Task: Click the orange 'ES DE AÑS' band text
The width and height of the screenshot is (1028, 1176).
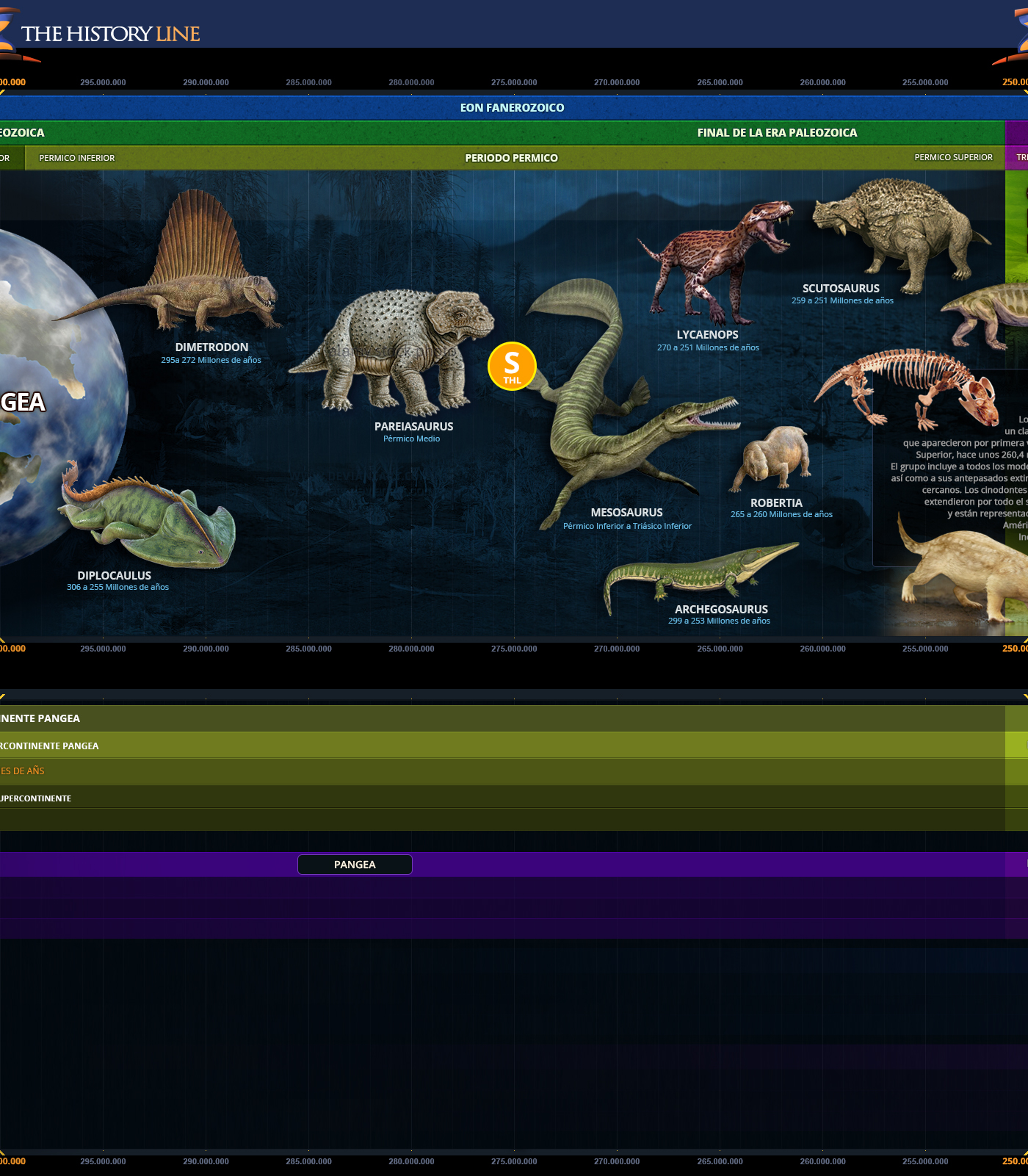Action: coord(22,771)
